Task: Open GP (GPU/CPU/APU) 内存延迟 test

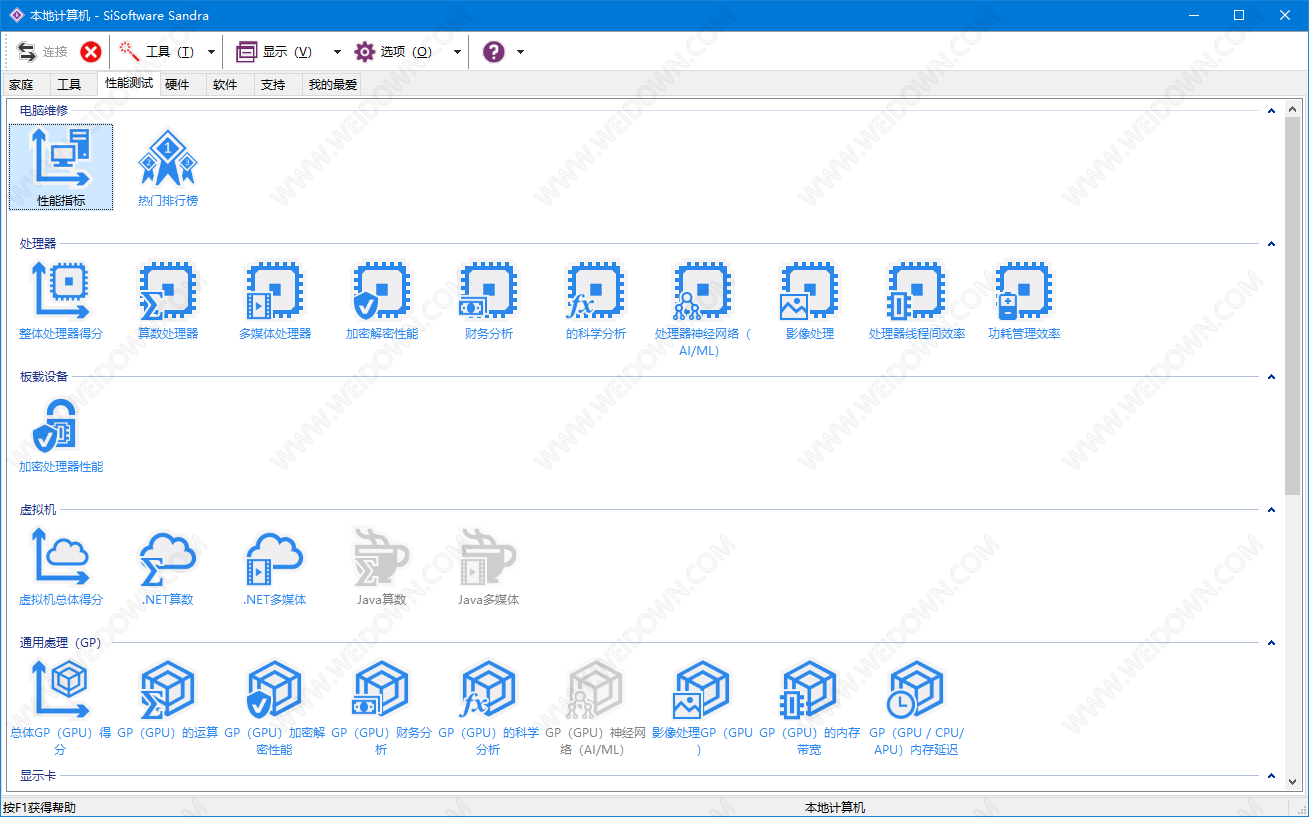Action: click(x=917, y=707)
